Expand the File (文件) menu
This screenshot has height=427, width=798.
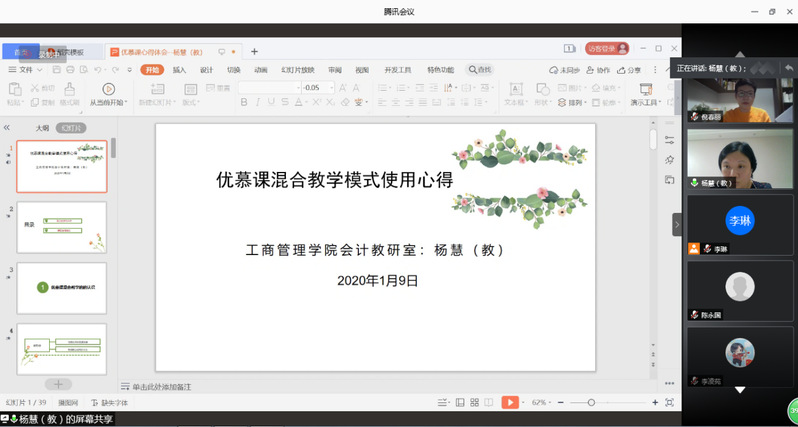click(x=26, y=70)
